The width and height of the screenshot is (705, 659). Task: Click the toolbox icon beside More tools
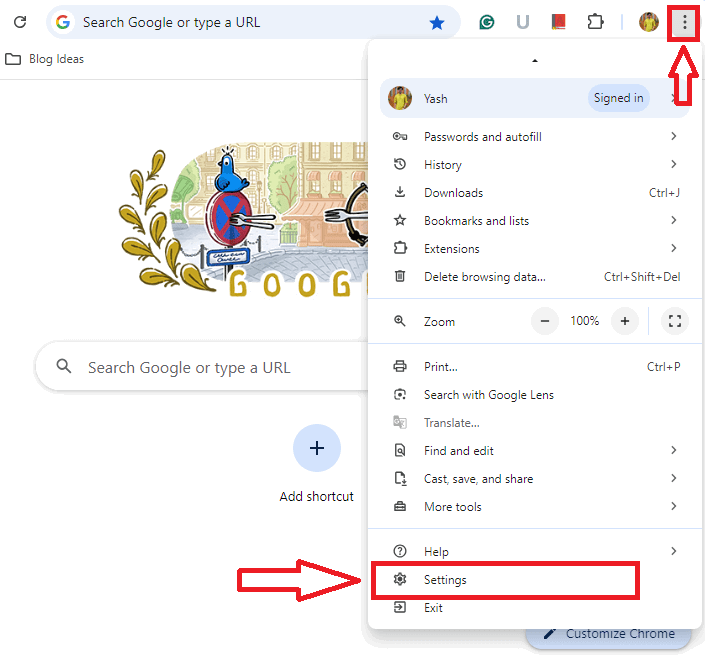point(400,506)
